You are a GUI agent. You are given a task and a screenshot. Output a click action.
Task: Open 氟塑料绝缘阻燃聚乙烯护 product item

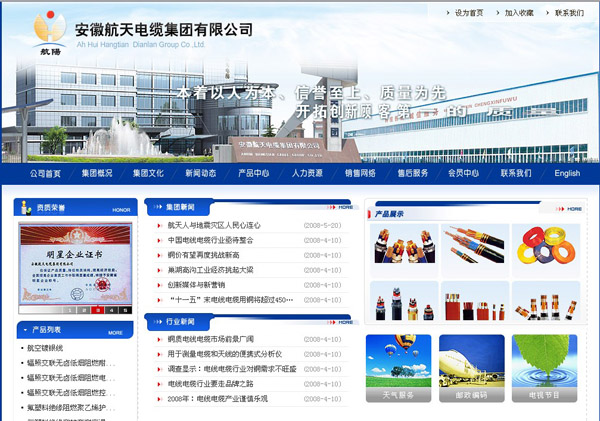[71, 408]
